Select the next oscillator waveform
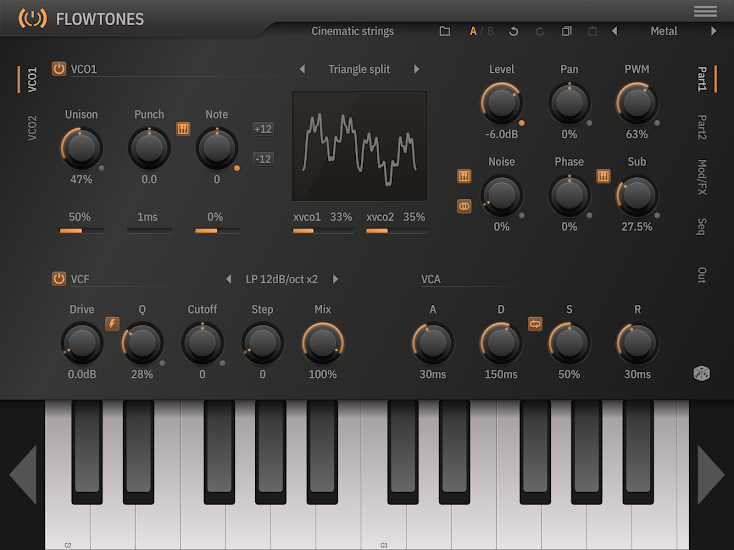This screenshot has width=734, height=550. pyautogui.click(x=416, y=69)
